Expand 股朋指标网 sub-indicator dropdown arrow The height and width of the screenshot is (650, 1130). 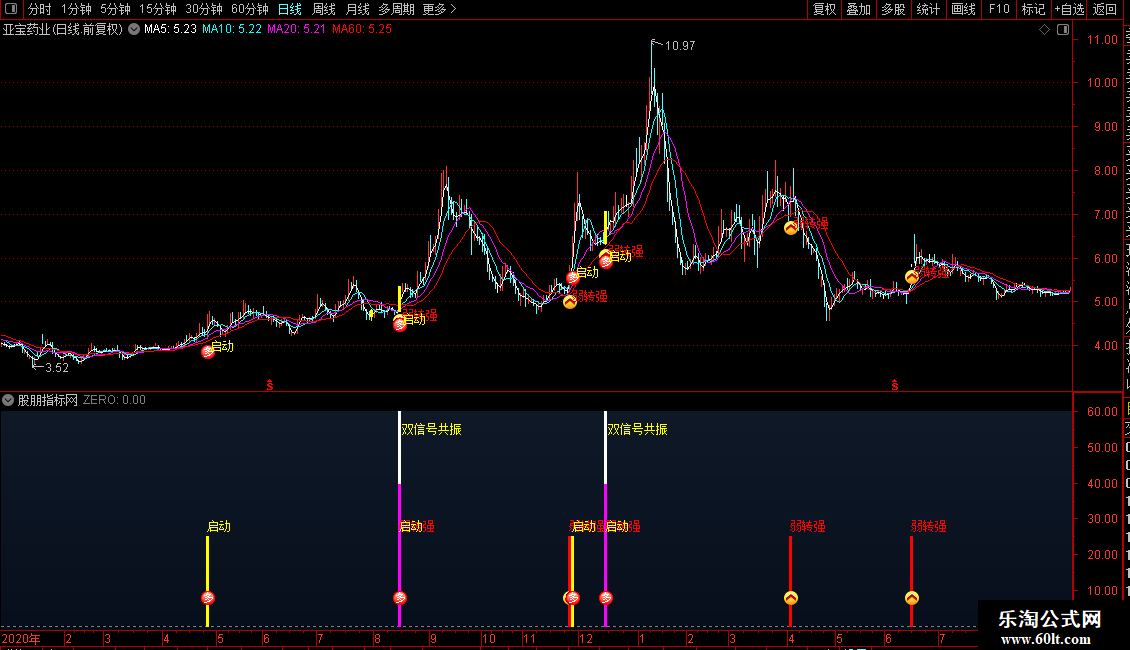click(x=8, y=400)
